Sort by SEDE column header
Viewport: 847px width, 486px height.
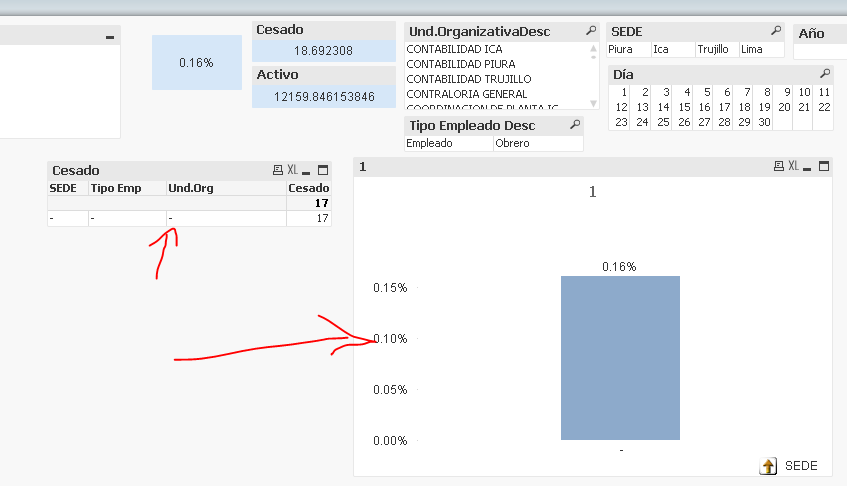click(68, 188)
